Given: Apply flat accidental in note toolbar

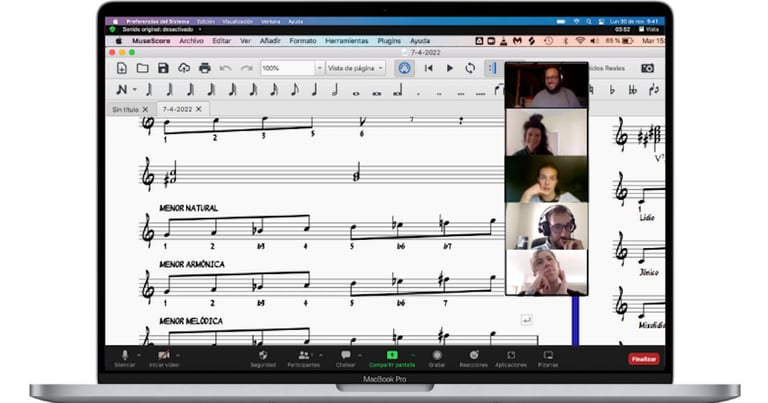Looking at the screenshot, I should (612, 90).
